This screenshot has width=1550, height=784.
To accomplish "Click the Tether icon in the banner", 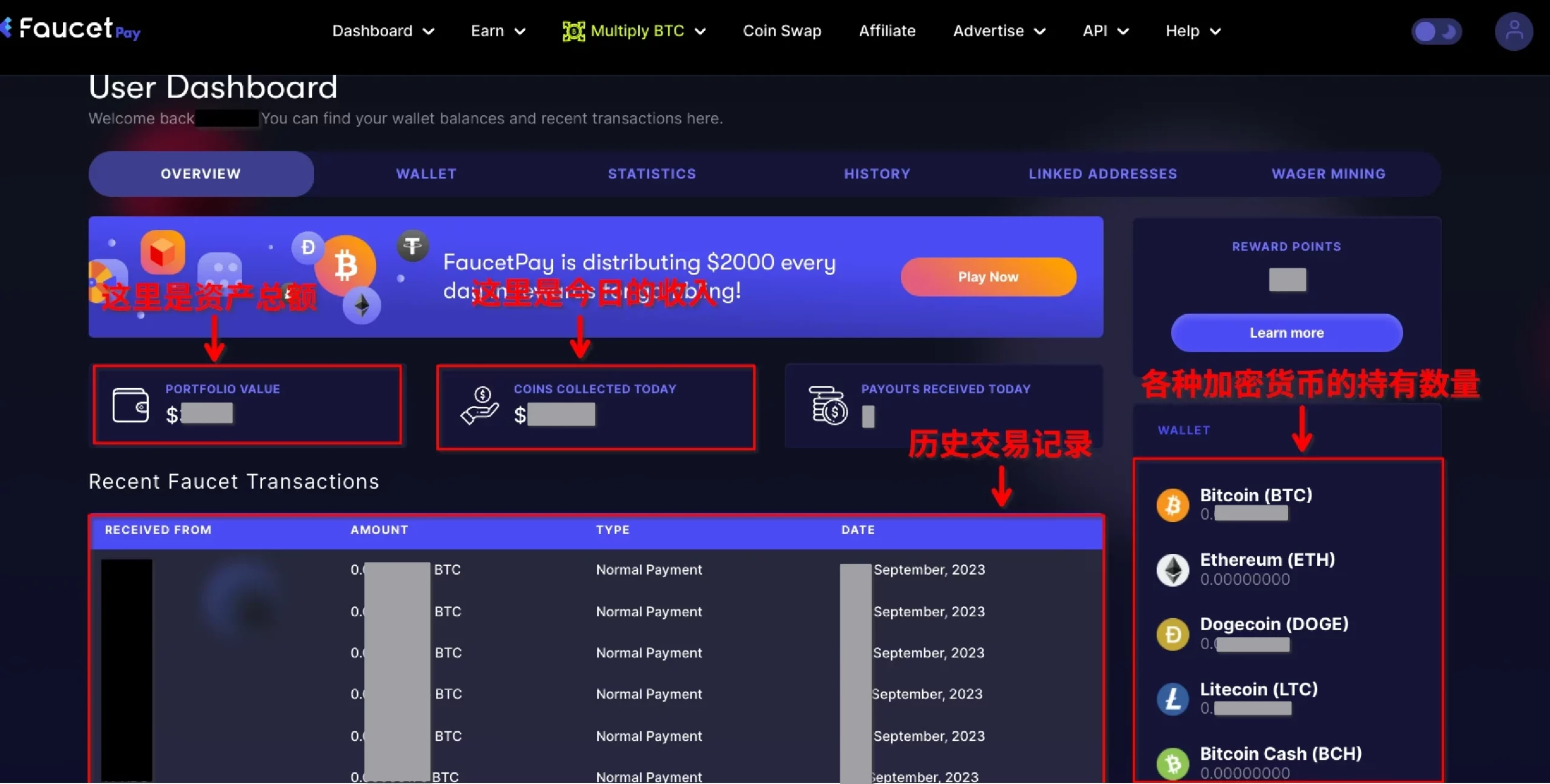I will (x=413, y=246).
